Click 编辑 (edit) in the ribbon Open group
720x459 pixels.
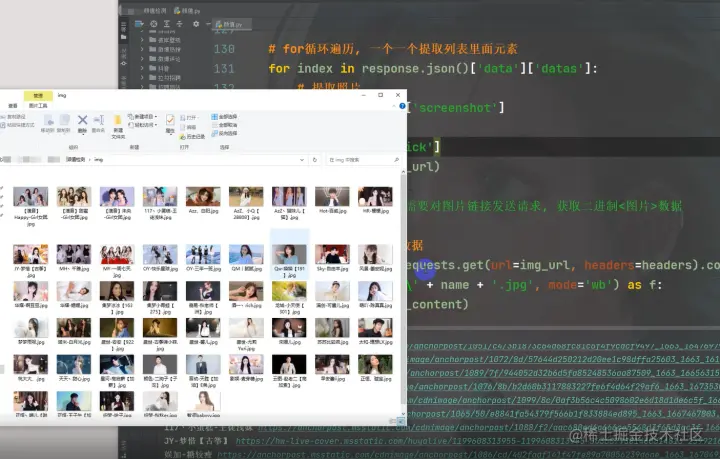pos(188,127)
